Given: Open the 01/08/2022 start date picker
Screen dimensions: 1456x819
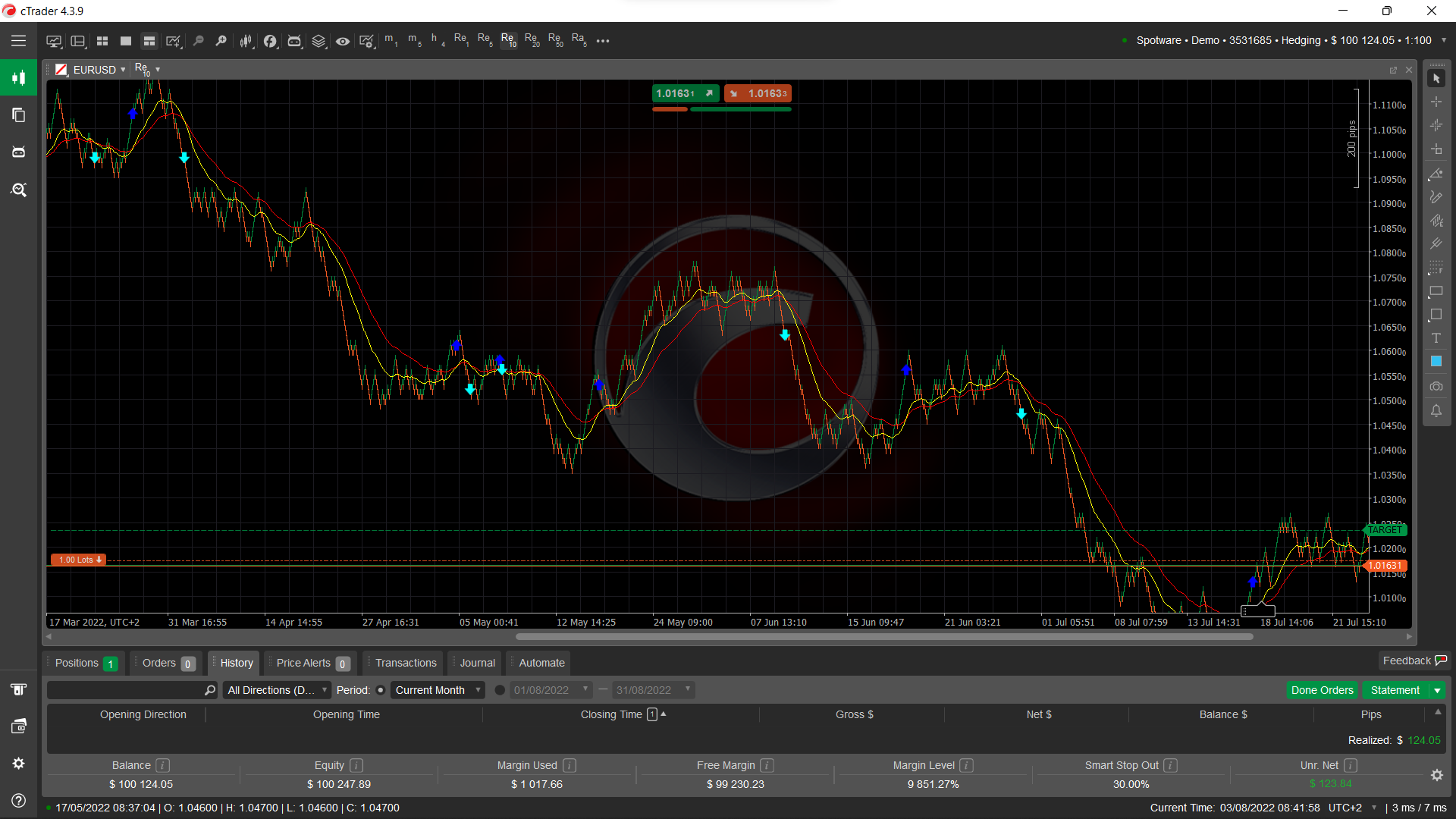Looking at the screenshot, I should pos(551,690).
